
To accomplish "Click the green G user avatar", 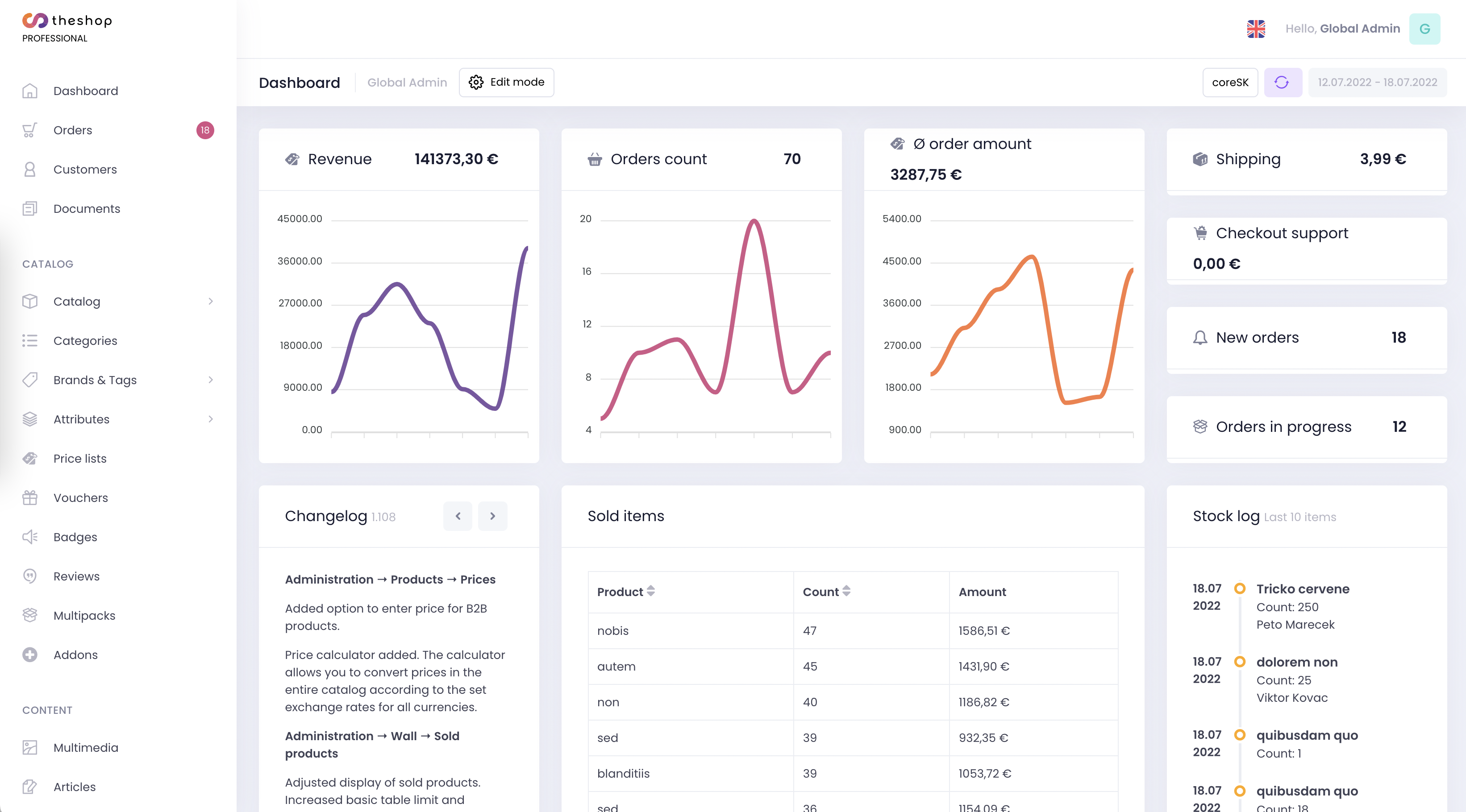I will tap(1424, 29).
